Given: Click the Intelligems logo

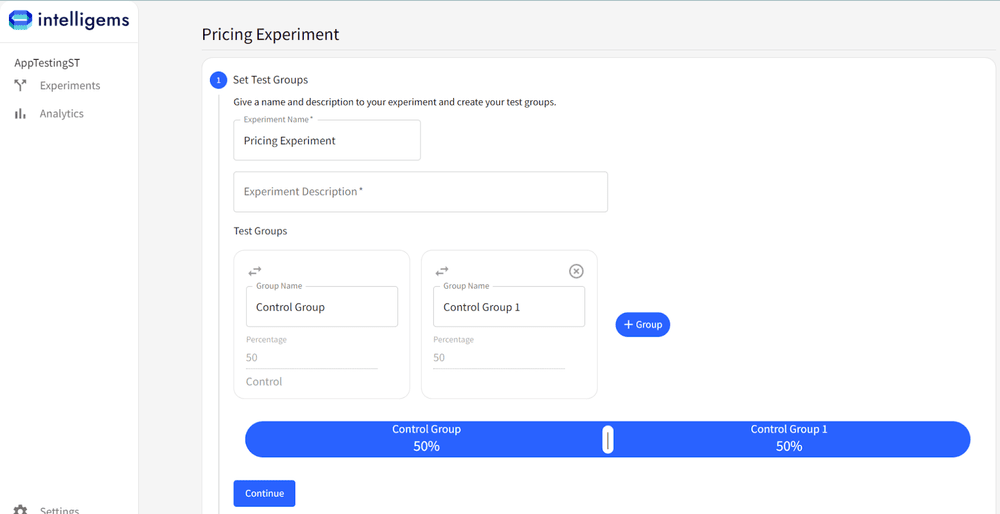Looking at the screenshot, I should 69,20.
